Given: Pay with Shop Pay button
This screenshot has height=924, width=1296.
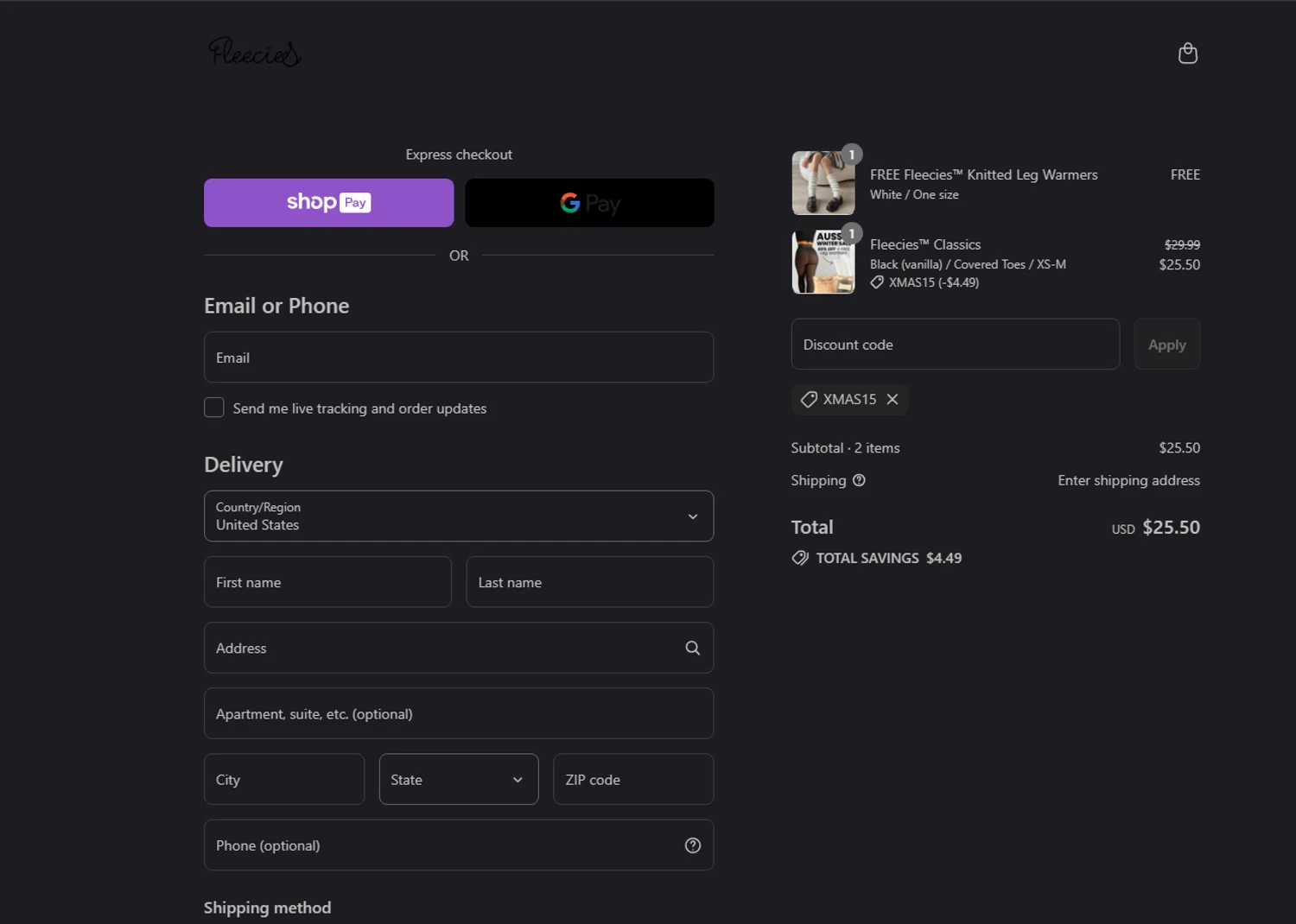Looking at the screenshot, I should [x=328, y=203].
